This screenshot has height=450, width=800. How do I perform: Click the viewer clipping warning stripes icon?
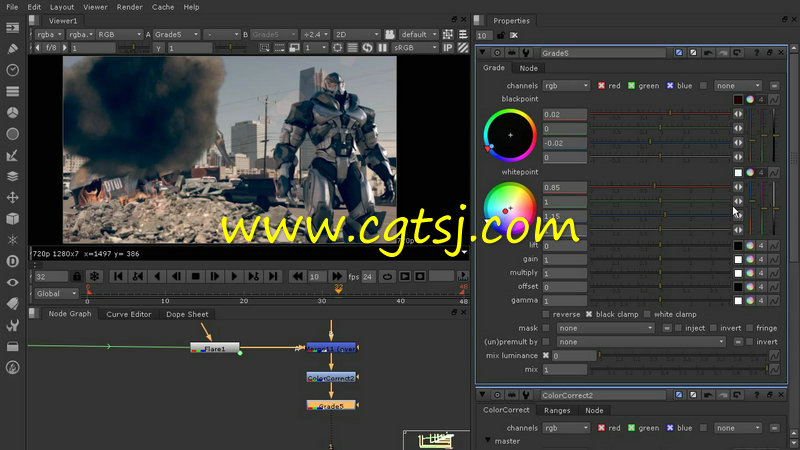coord(463,48)
